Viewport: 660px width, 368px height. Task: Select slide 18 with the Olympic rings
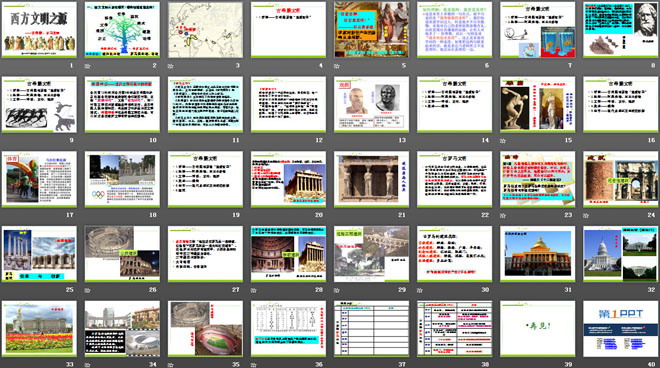pos(122,179)
